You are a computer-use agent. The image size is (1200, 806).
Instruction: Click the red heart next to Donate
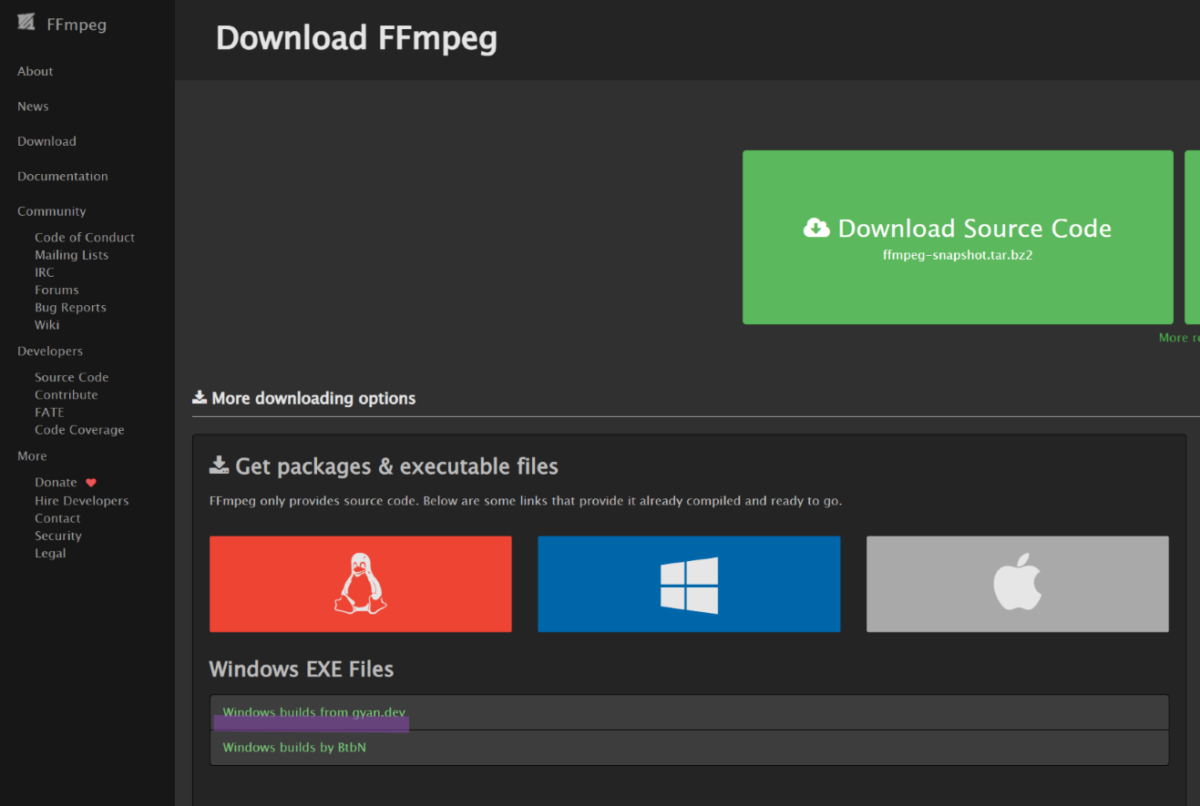[91, 483]
